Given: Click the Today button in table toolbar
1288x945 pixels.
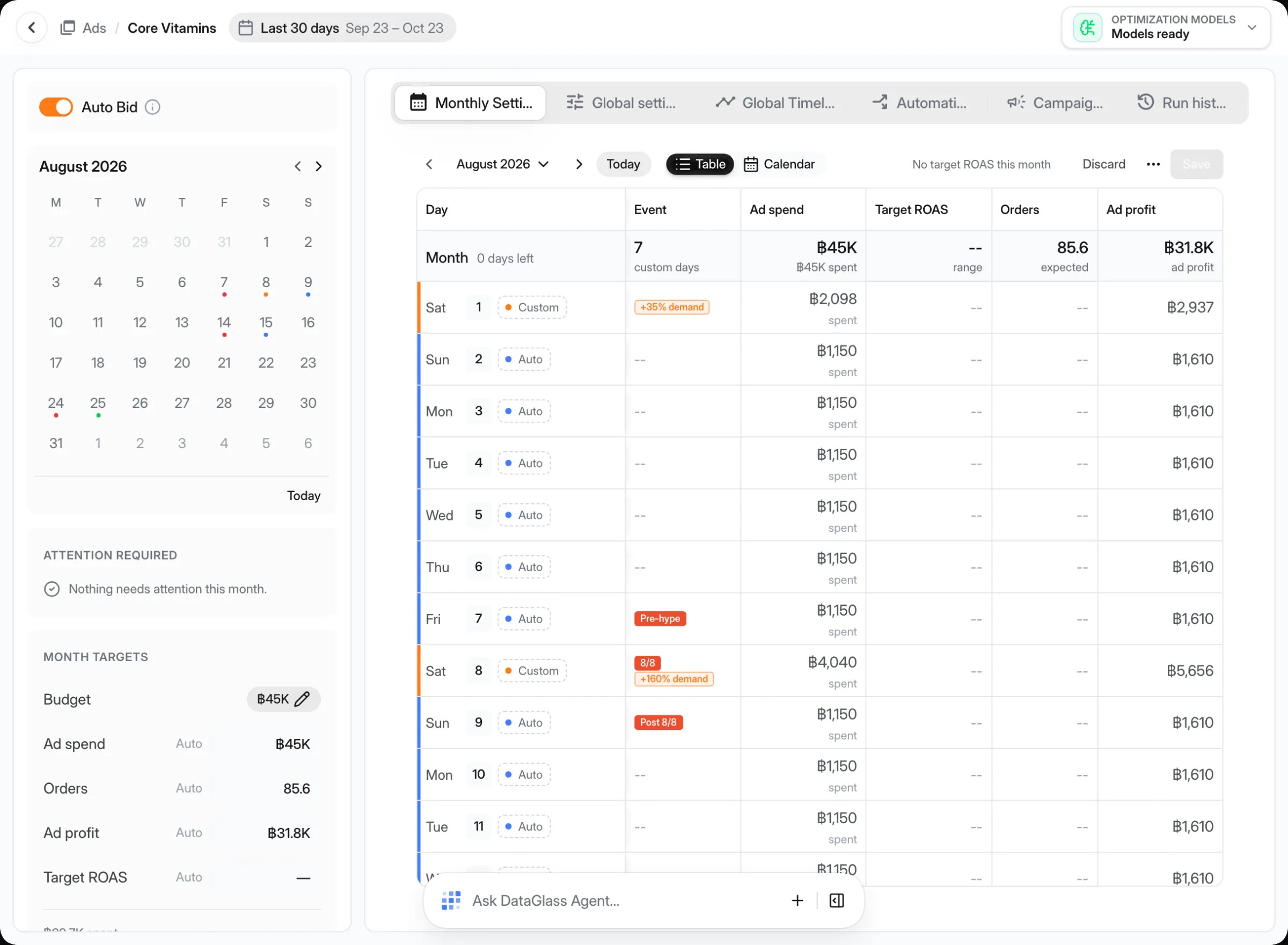Looking at the screenshot, I should (623, 164).
